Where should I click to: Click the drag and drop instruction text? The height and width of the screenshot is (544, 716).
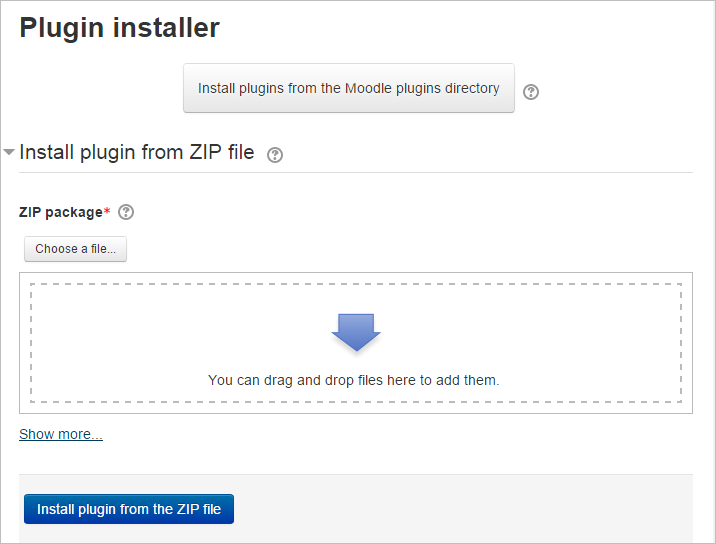[x=353, y=380]
